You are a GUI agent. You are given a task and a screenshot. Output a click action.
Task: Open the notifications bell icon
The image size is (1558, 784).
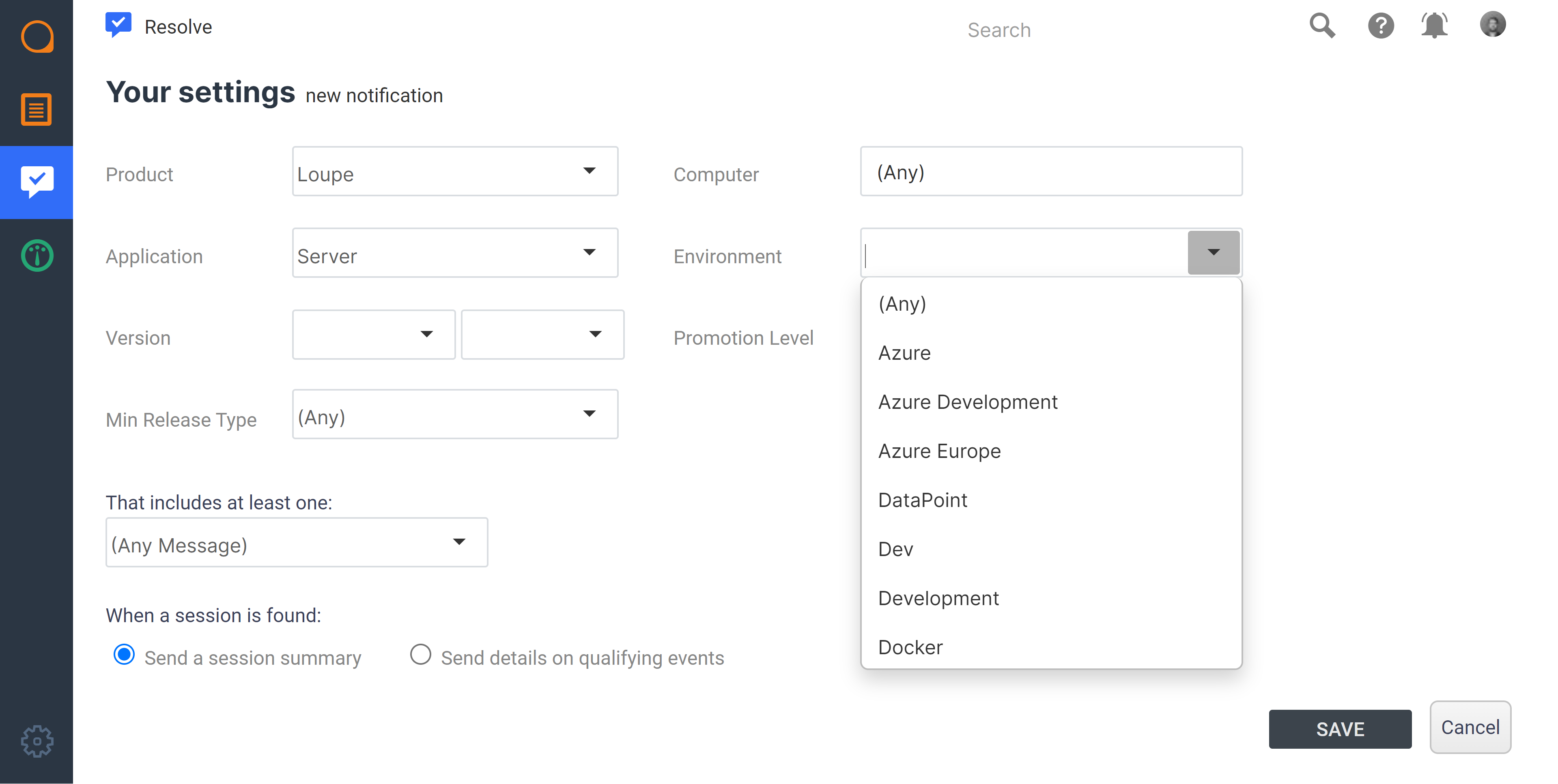(x=1434, y=26)
